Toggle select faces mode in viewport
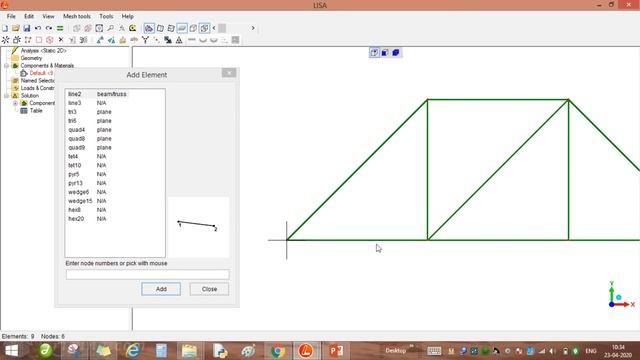640x360 pixels. tap(385, 53)
